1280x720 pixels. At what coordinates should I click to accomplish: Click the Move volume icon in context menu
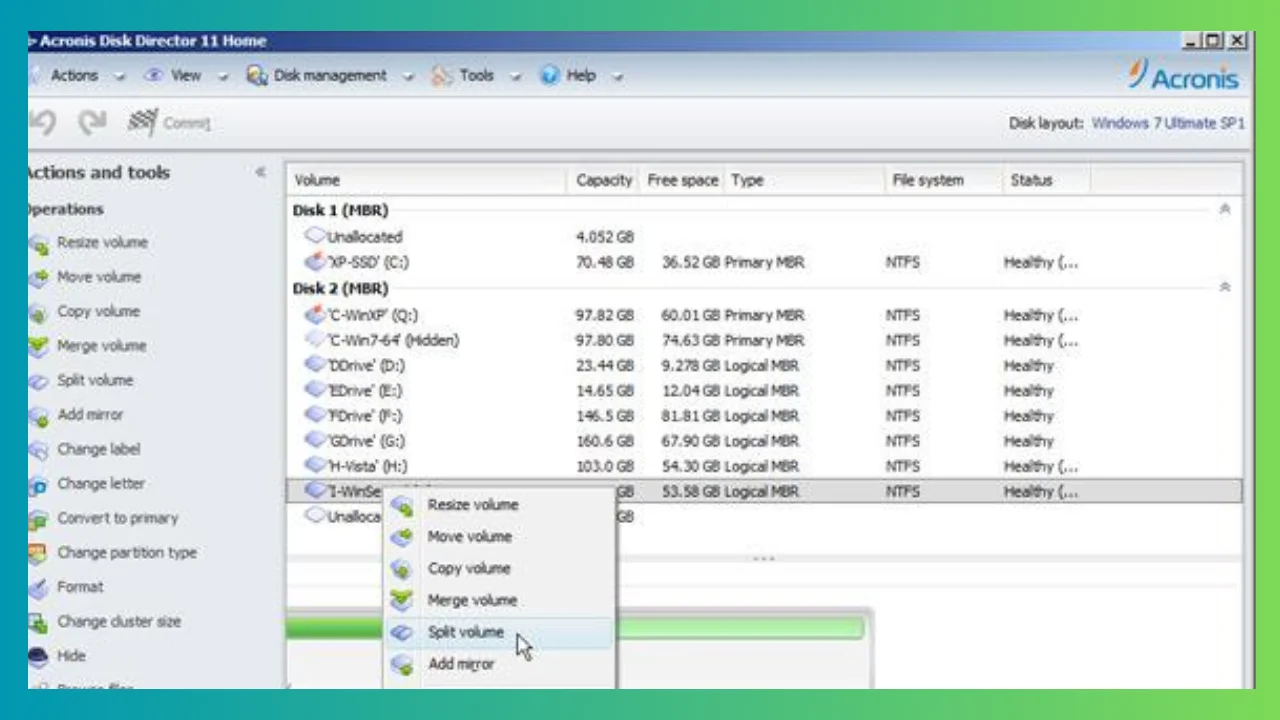pyautogui.click(x=402, y=538)
